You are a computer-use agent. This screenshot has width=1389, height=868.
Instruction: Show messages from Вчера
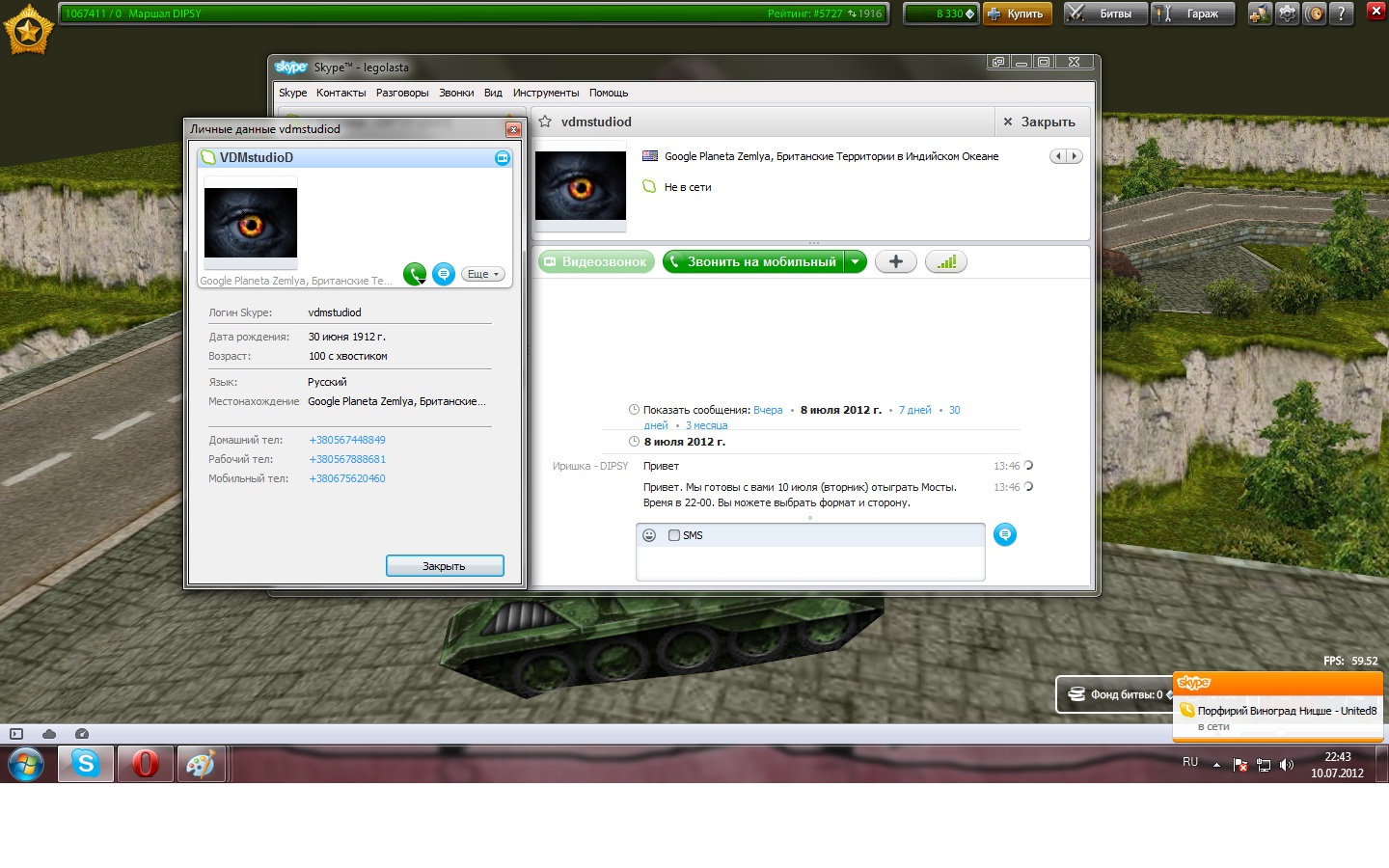pos(768,410)
